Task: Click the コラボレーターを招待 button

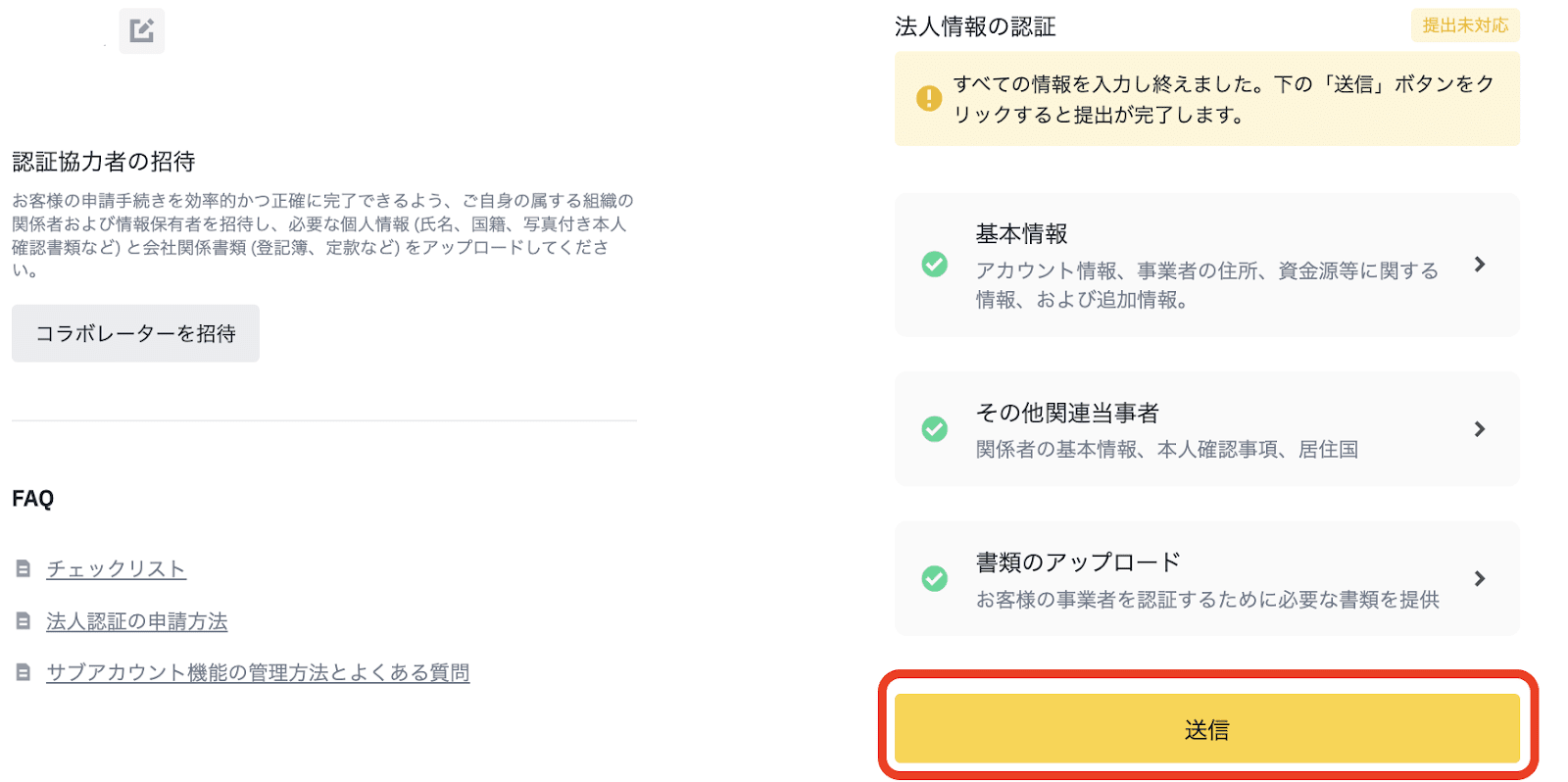Action: click(135, 333)
